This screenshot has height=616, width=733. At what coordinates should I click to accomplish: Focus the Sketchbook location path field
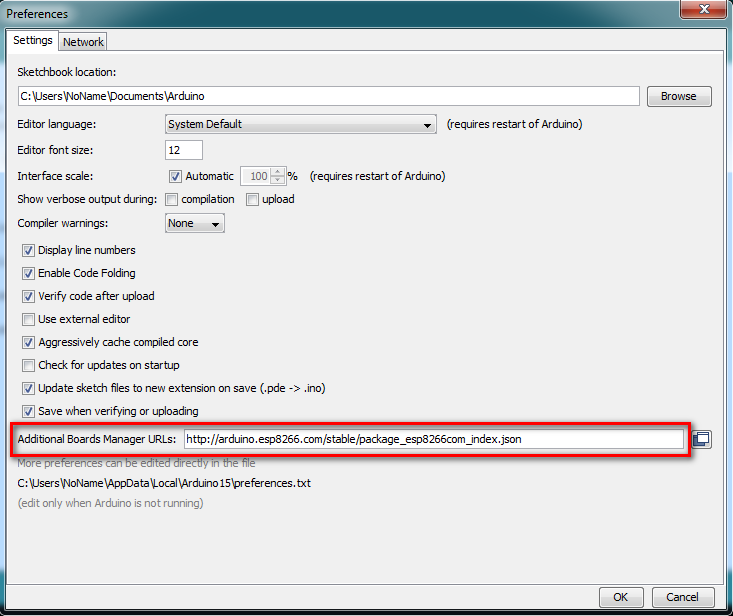click(x=329, y=96)
